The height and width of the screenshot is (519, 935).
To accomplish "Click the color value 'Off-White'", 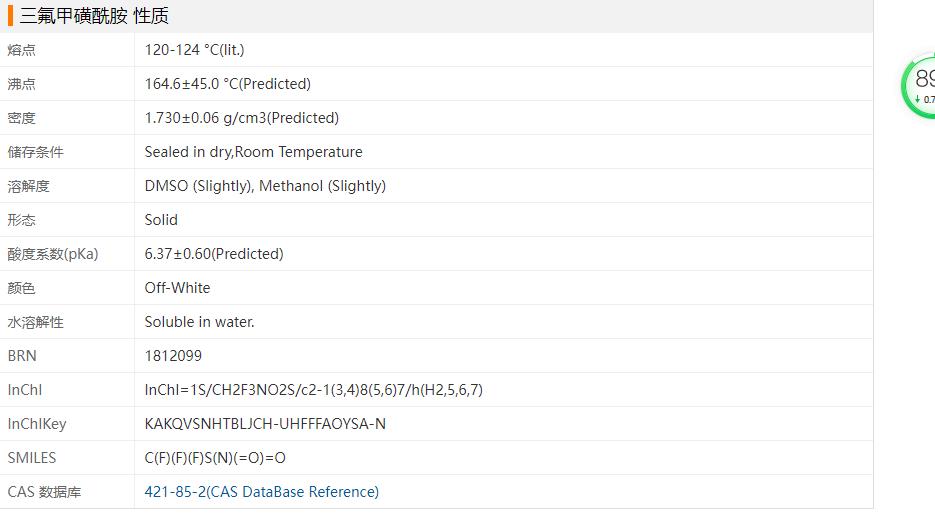I will pos(177,288).
